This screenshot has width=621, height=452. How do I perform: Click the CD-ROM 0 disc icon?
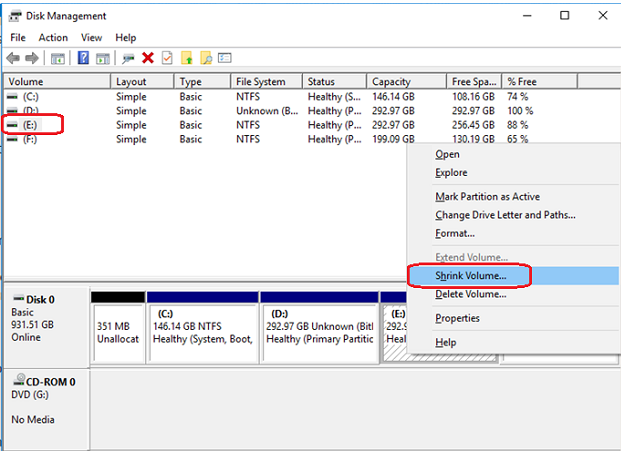(x=19, y=380)
